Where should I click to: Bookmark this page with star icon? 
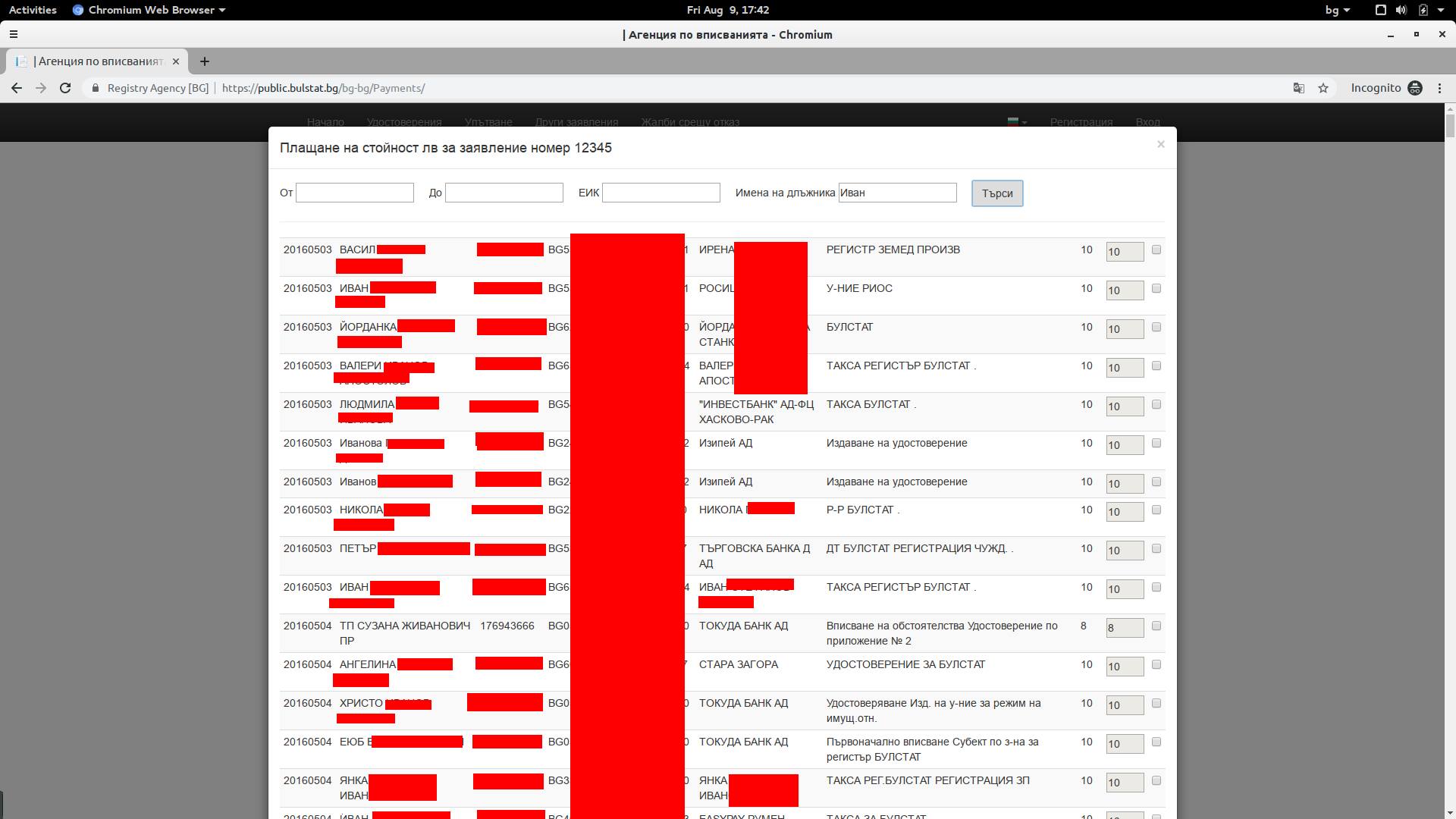click(1323, 88)
